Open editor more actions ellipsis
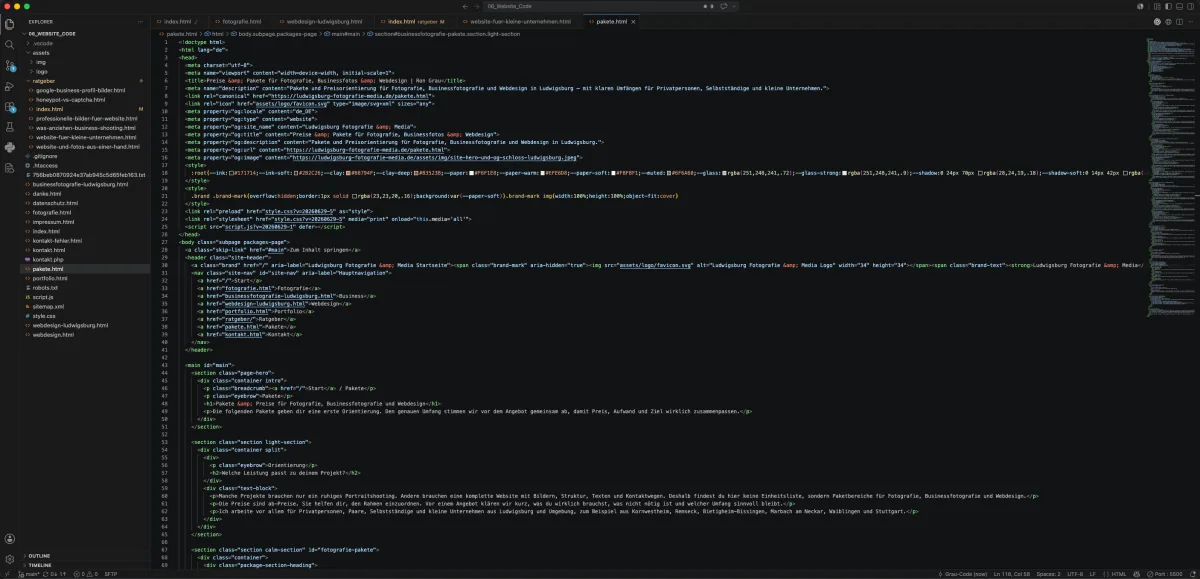The width and height of the screenshot is (1200, 579). pyautogui.click(x=1192, y=21)
